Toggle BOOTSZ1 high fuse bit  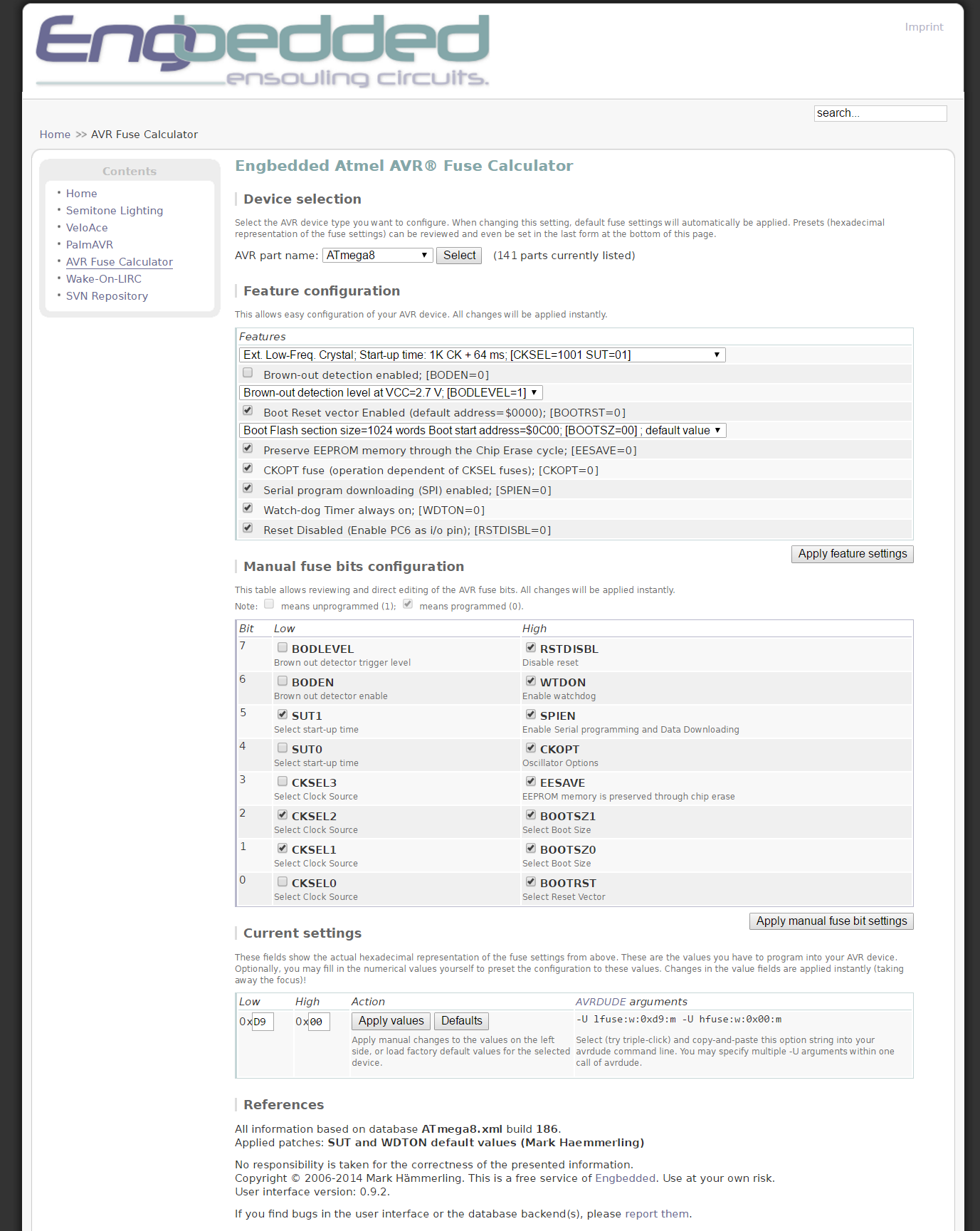click(531, 815)
